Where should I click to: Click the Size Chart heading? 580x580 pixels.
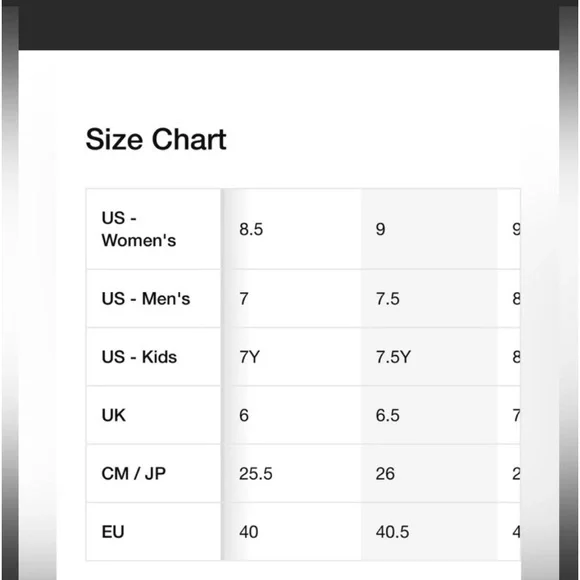156,139
